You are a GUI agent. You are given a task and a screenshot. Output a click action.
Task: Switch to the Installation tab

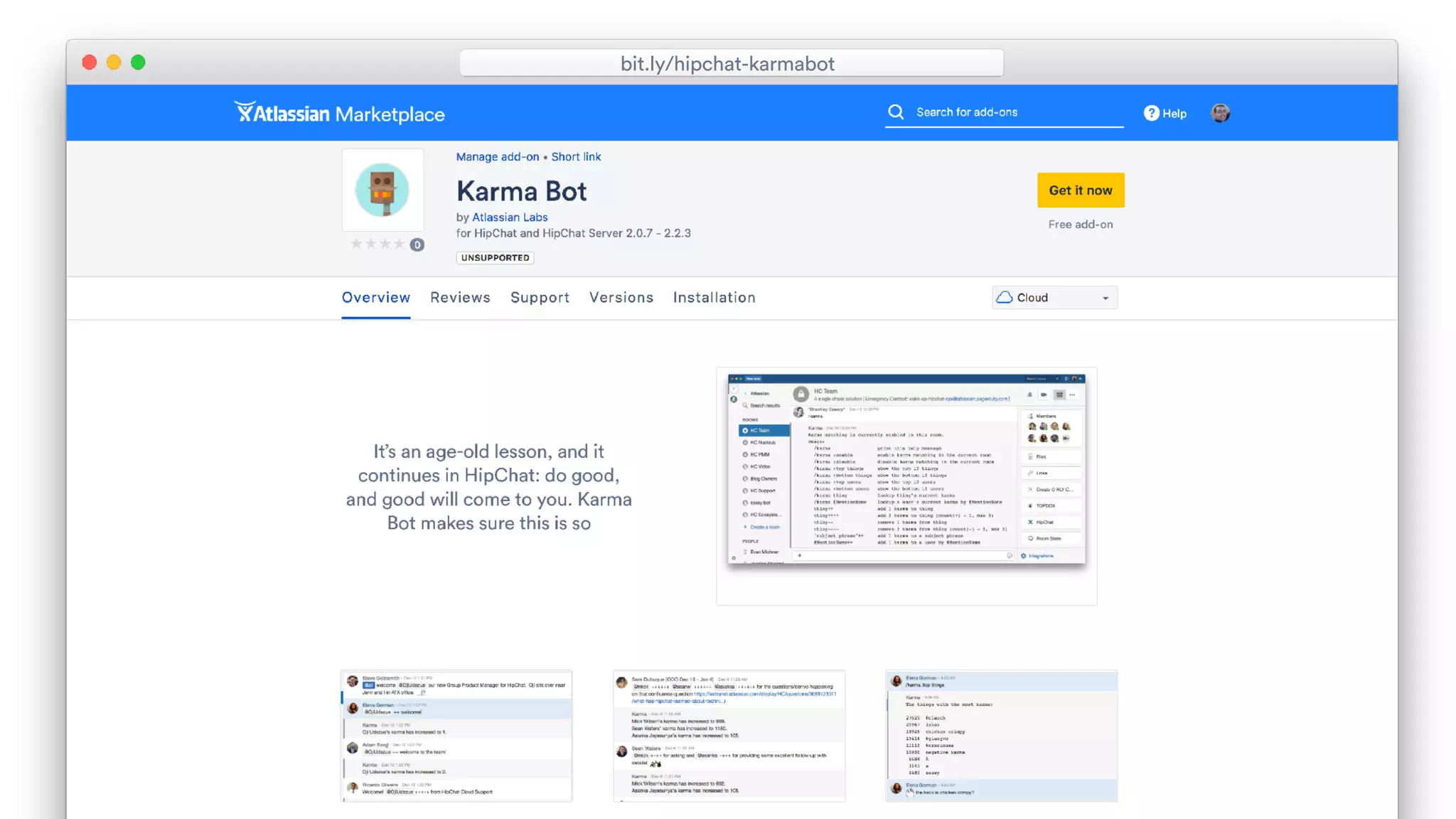714,297
